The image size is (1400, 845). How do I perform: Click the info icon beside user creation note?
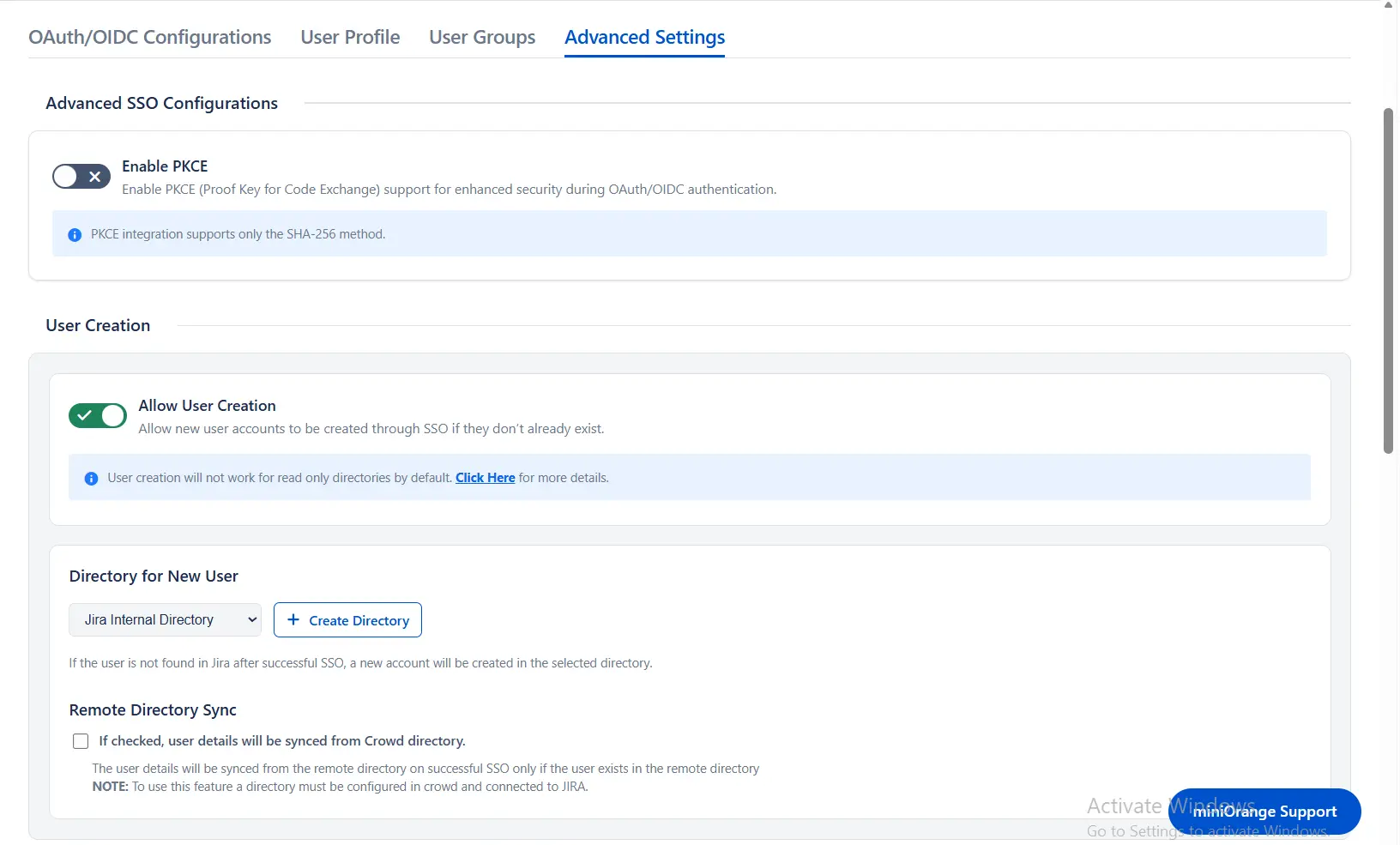(x=91, y=479)
